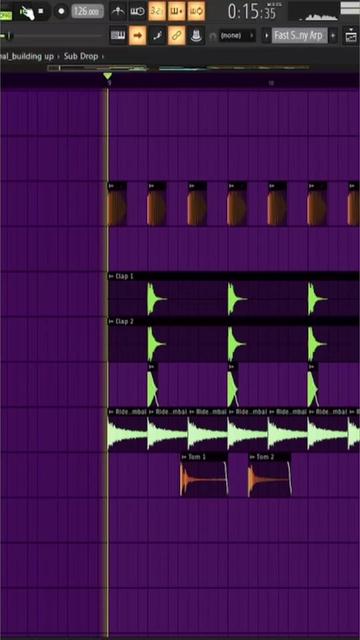Click bar 10 on the timeline ruler
Screen dimensions: 360x640
tap(271, 83)
